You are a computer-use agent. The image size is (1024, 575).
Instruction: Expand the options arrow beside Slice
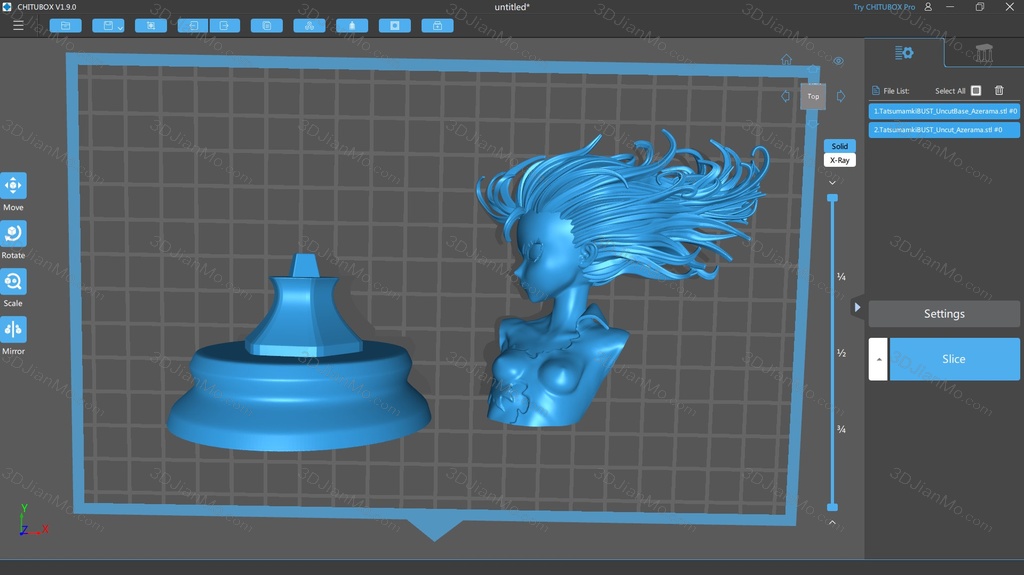pyautogui.click(x=878, y=359)
